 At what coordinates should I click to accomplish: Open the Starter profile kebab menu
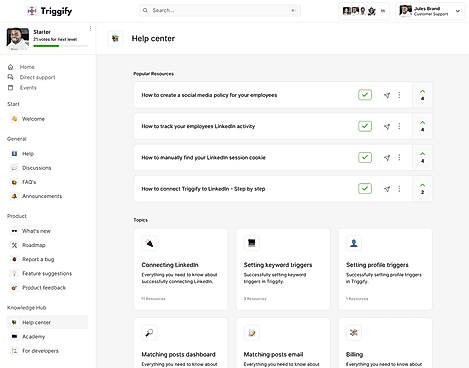[x=90, y=29]
